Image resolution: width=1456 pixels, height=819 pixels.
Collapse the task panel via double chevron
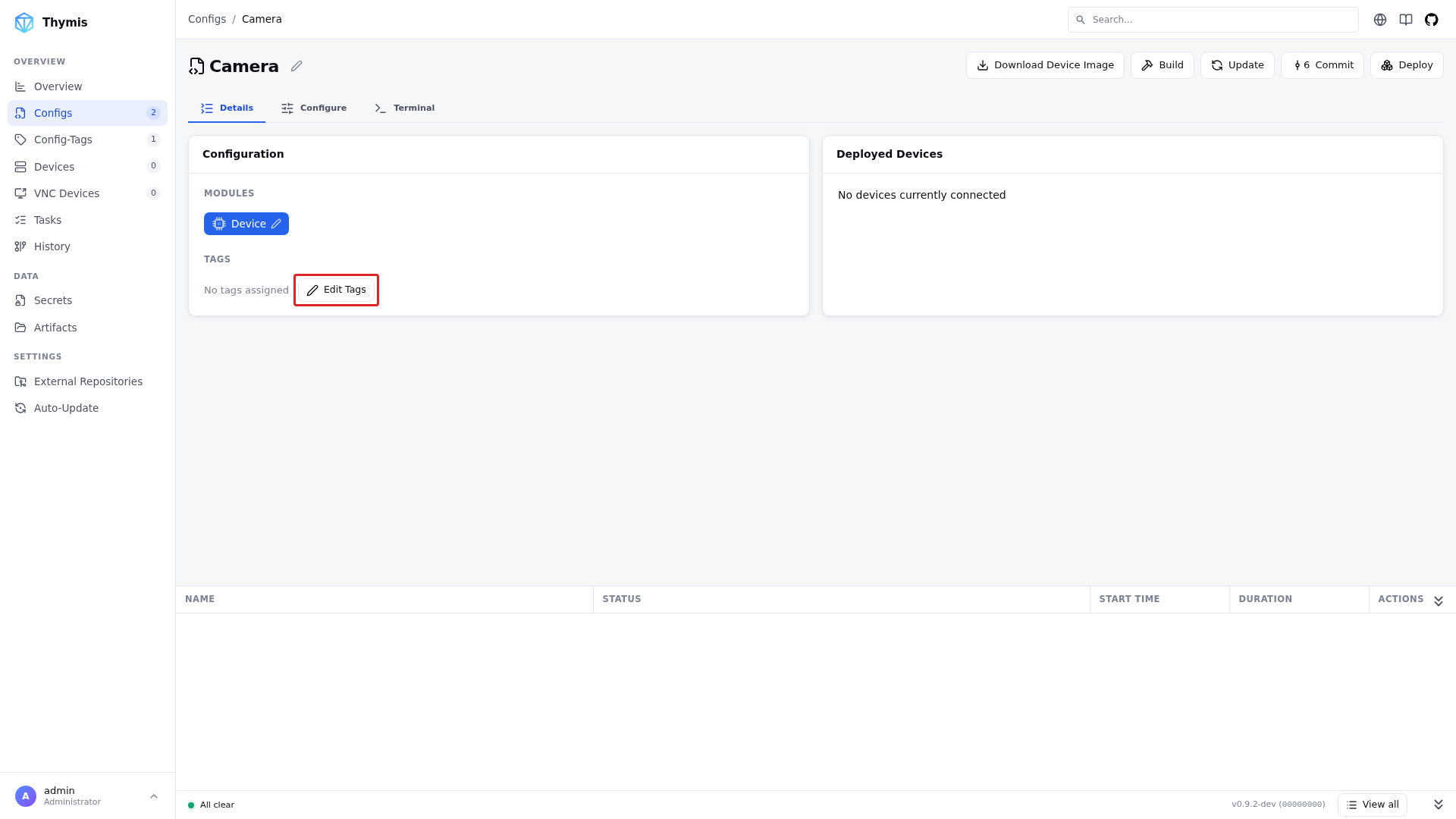click(x=1438, y=601)
